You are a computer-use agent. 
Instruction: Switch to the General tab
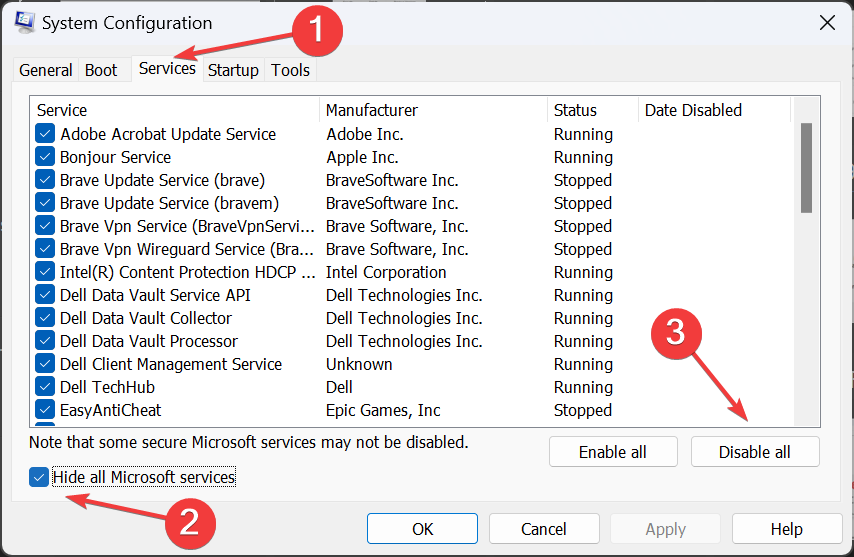[46, 70]
